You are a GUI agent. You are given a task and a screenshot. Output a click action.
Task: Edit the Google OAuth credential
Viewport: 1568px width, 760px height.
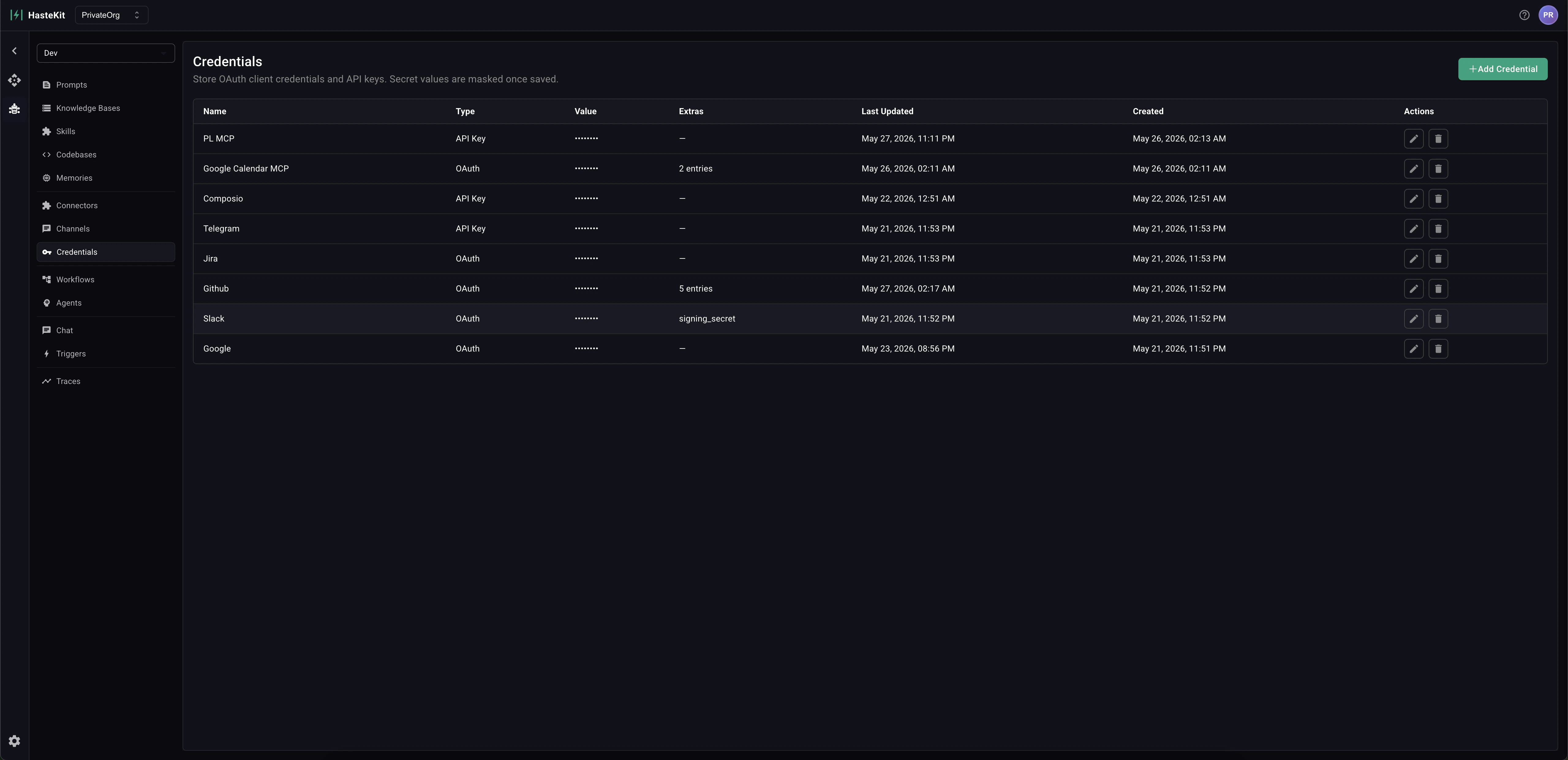1413,349
